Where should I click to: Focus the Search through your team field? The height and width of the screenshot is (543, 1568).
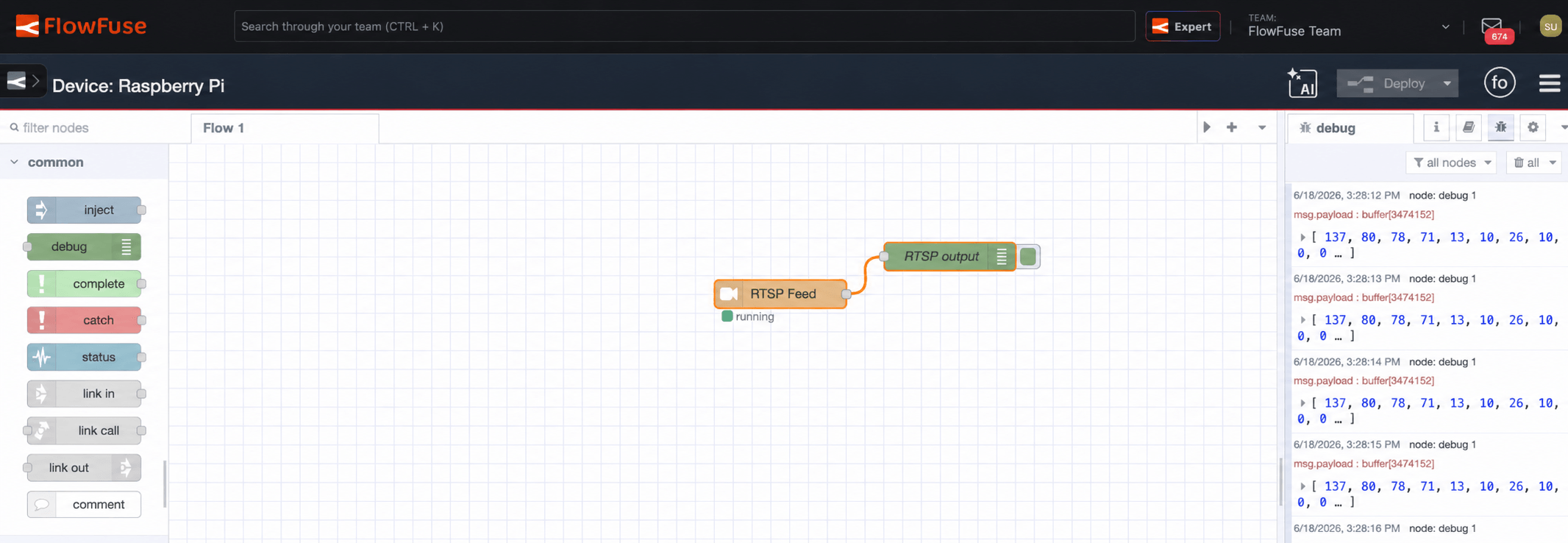point(684,26)
